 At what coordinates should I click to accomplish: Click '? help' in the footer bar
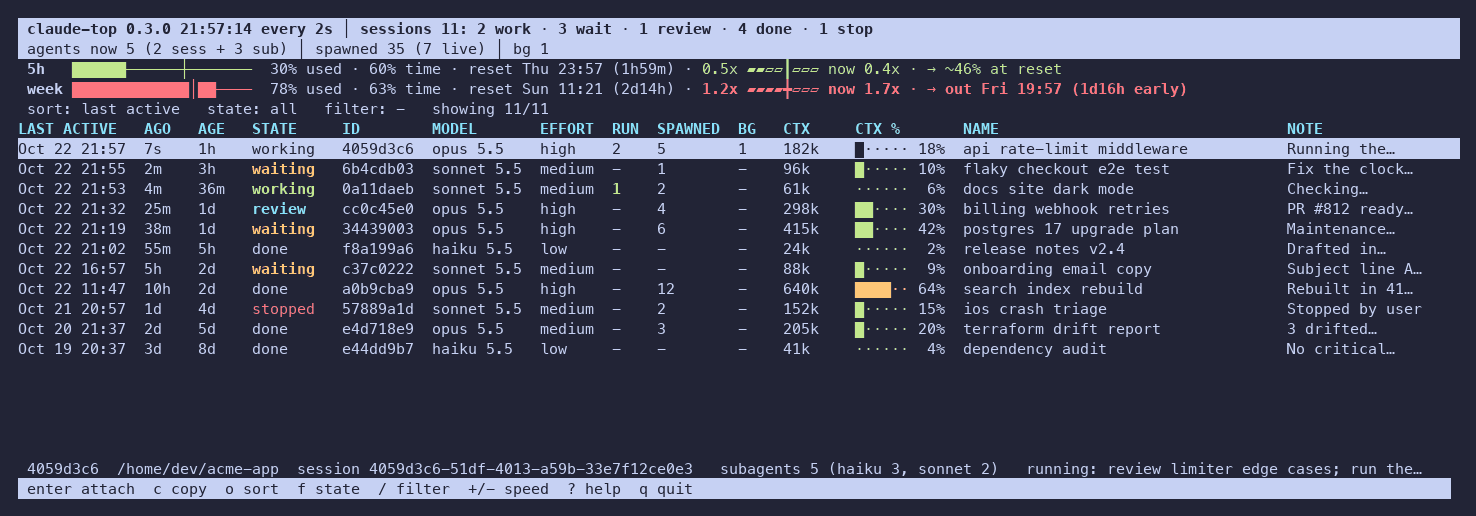(593, 489)
